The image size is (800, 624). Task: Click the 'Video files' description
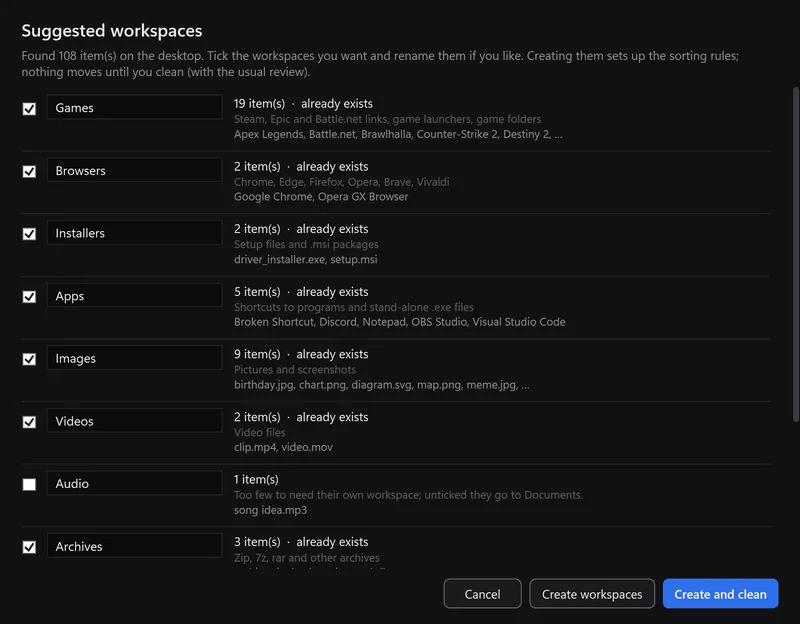pos(260,432)
